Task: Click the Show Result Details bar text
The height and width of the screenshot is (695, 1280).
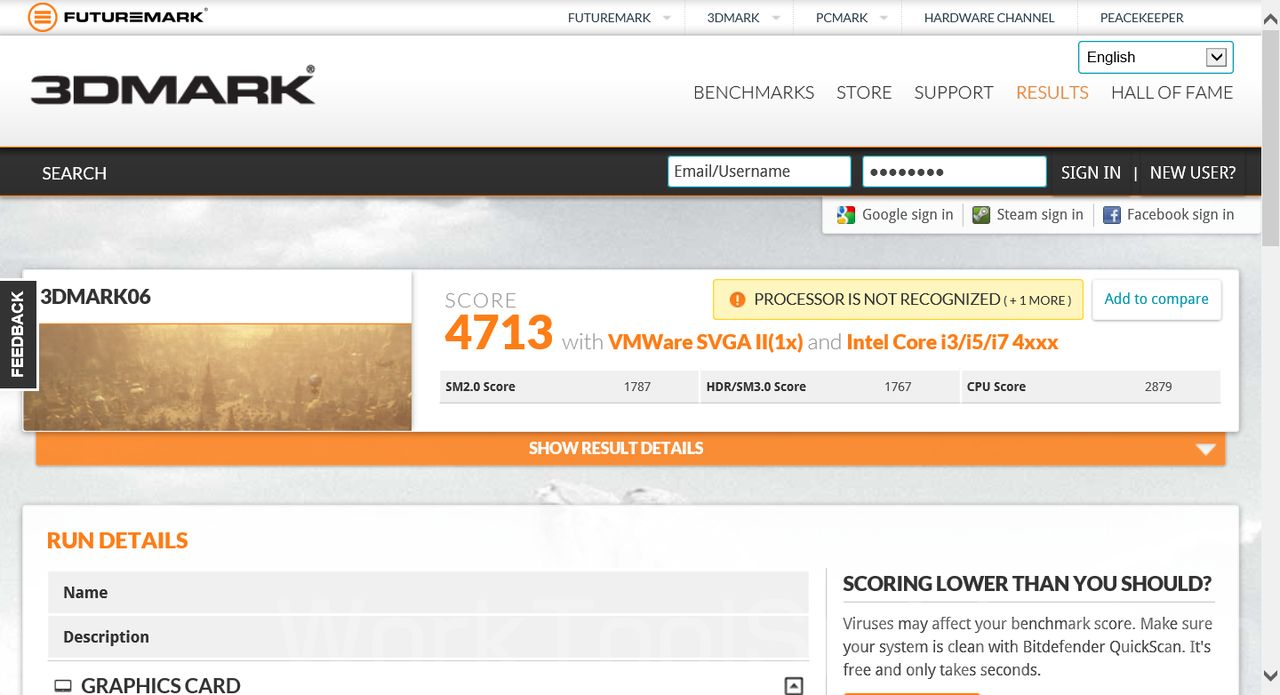Action: [616, 448]
